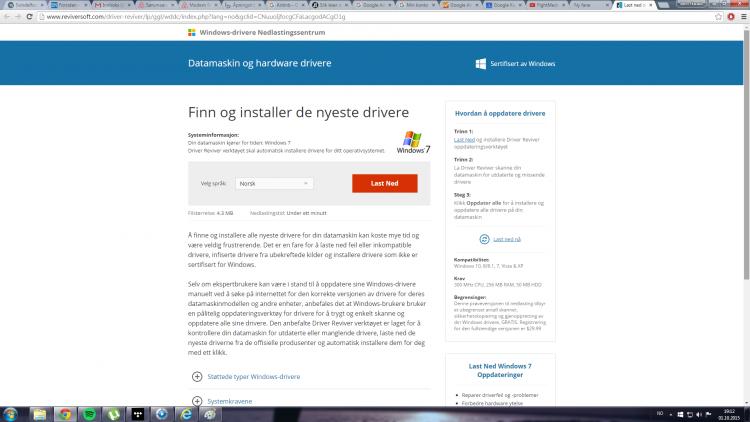Click the NO language indicator in tray
This screenshot has width=750, height=422.
click(660, 413)
